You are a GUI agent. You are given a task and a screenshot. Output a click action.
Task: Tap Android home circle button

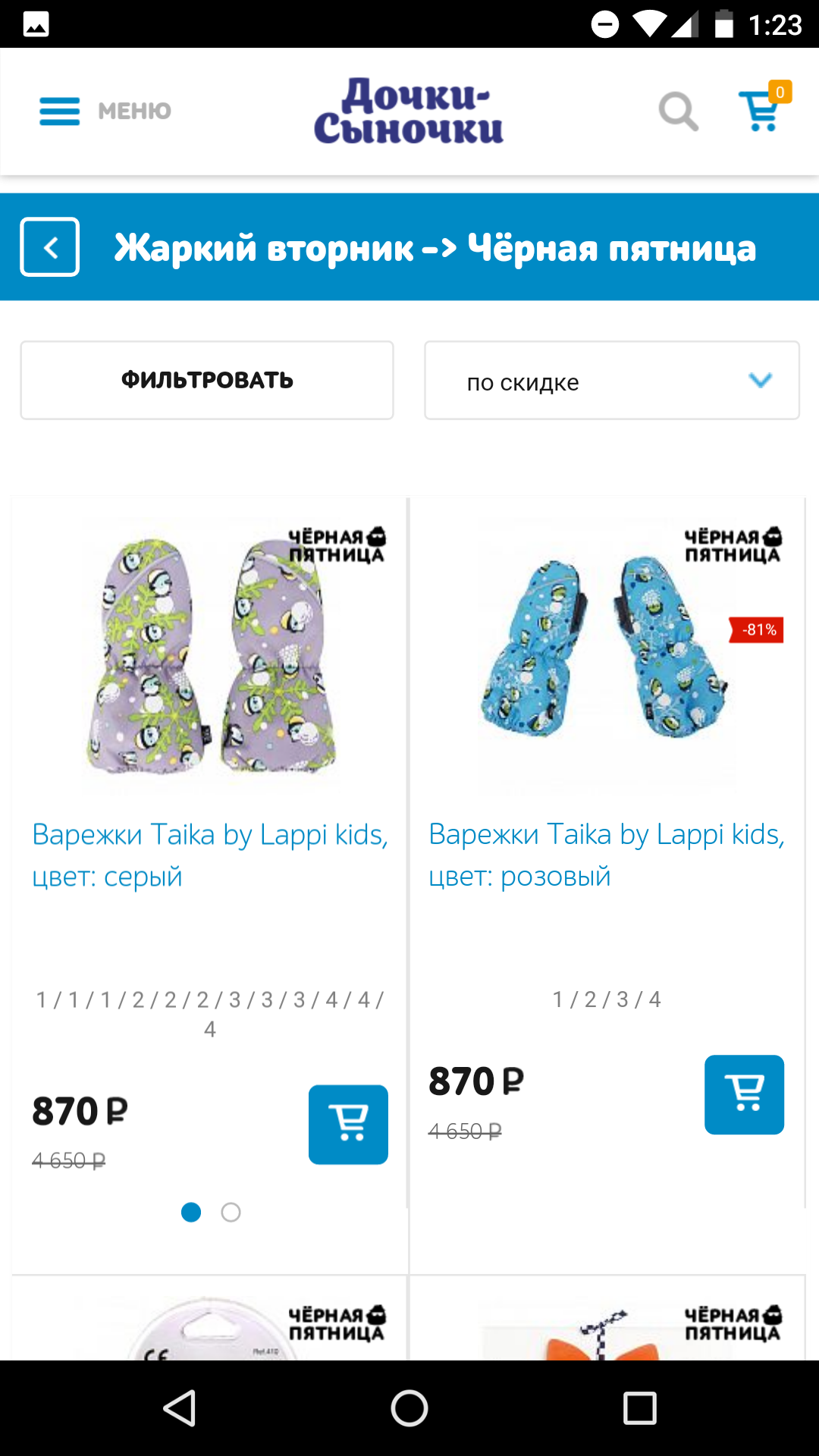(409, 1408)
